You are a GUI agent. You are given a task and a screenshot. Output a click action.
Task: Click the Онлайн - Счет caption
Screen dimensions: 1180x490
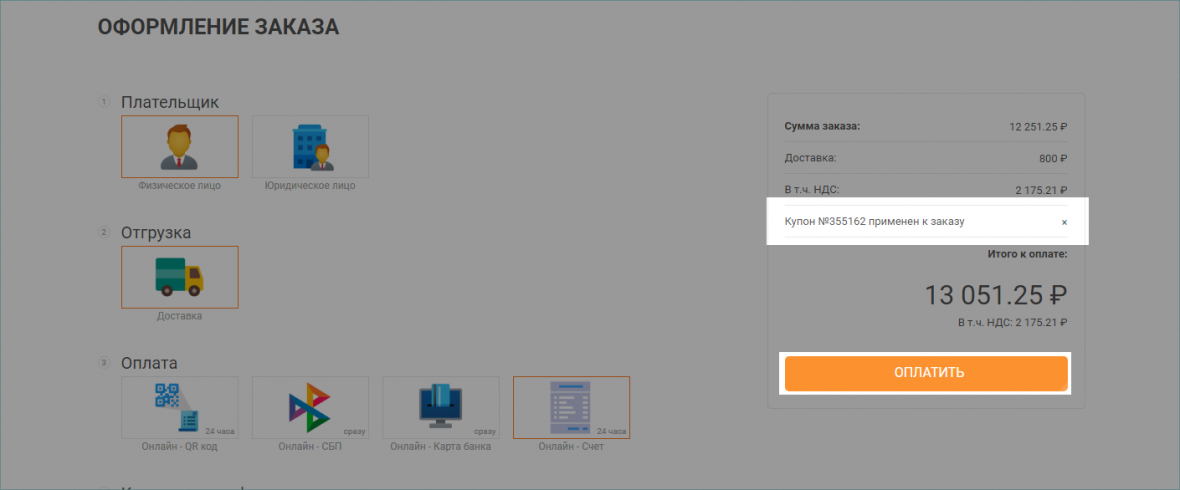point(571,446)
